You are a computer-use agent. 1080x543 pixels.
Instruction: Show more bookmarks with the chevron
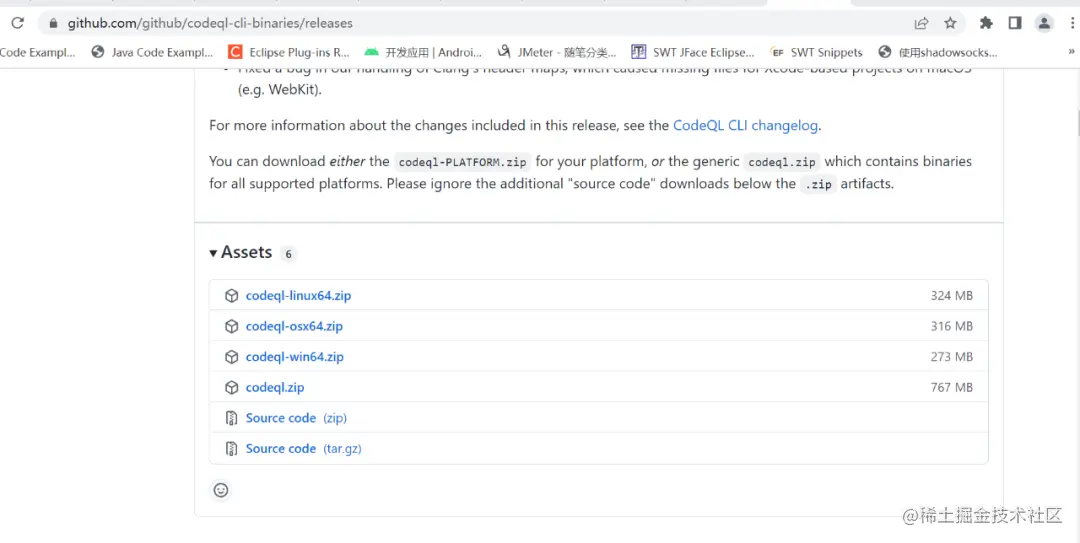pyautogui.click(x=1072, y=52)
